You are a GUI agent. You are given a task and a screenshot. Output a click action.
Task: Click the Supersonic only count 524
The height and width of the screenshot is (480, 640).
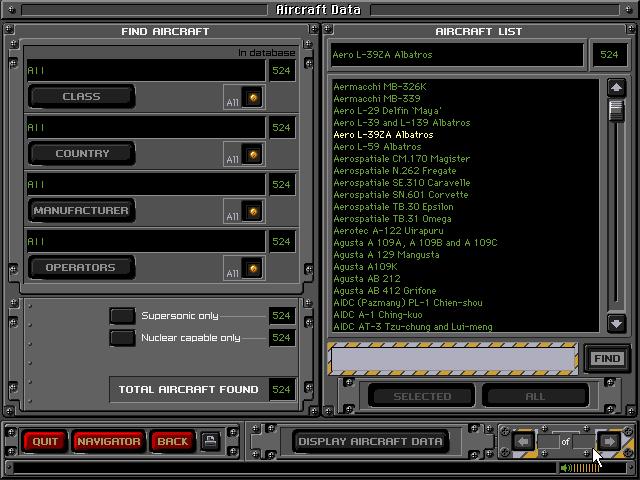pyautogui.click(x=282, y=316)
